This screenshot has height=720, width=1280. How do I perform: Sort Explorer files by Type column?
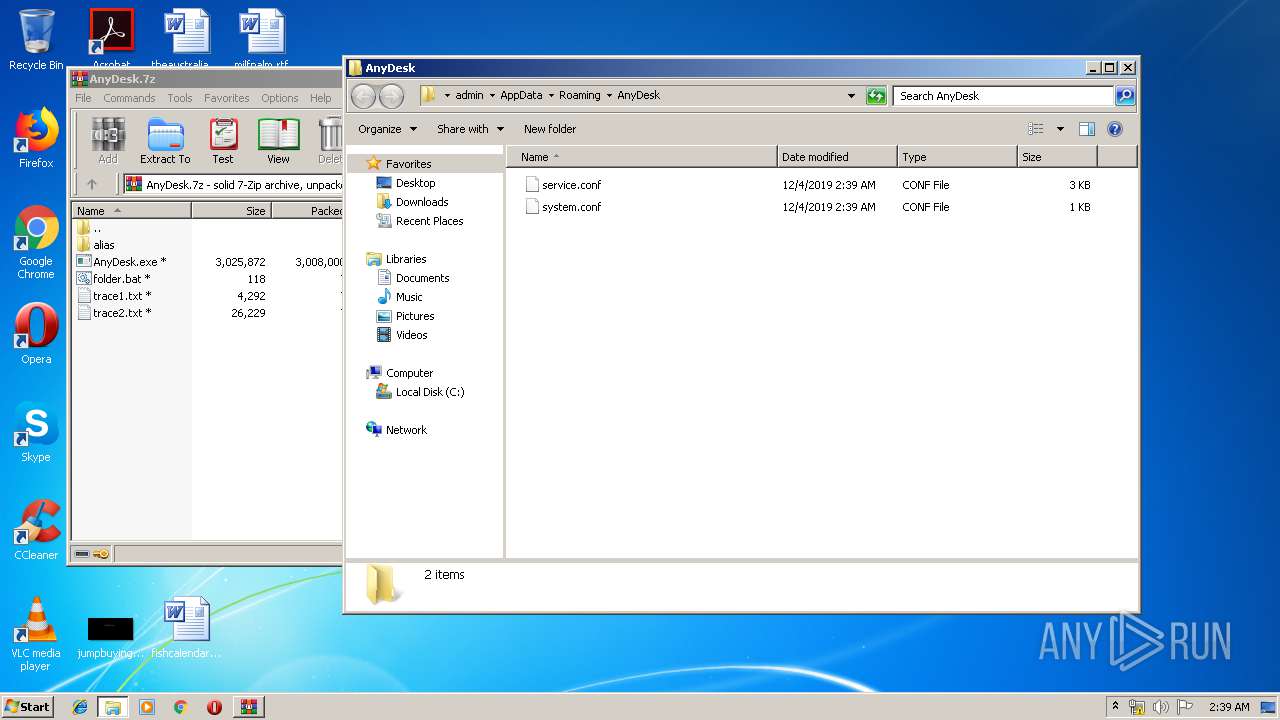pos(957,157)
